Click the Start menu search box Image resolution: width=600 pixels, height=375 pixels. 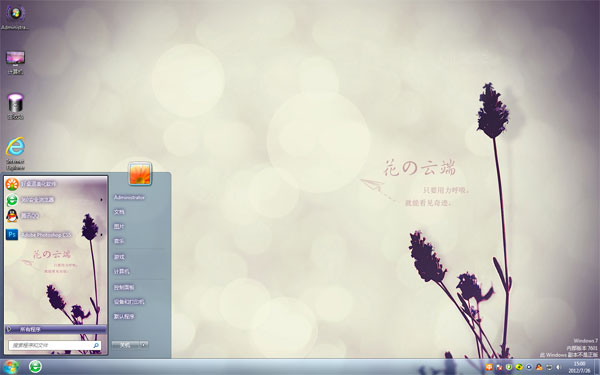(55, 345)
